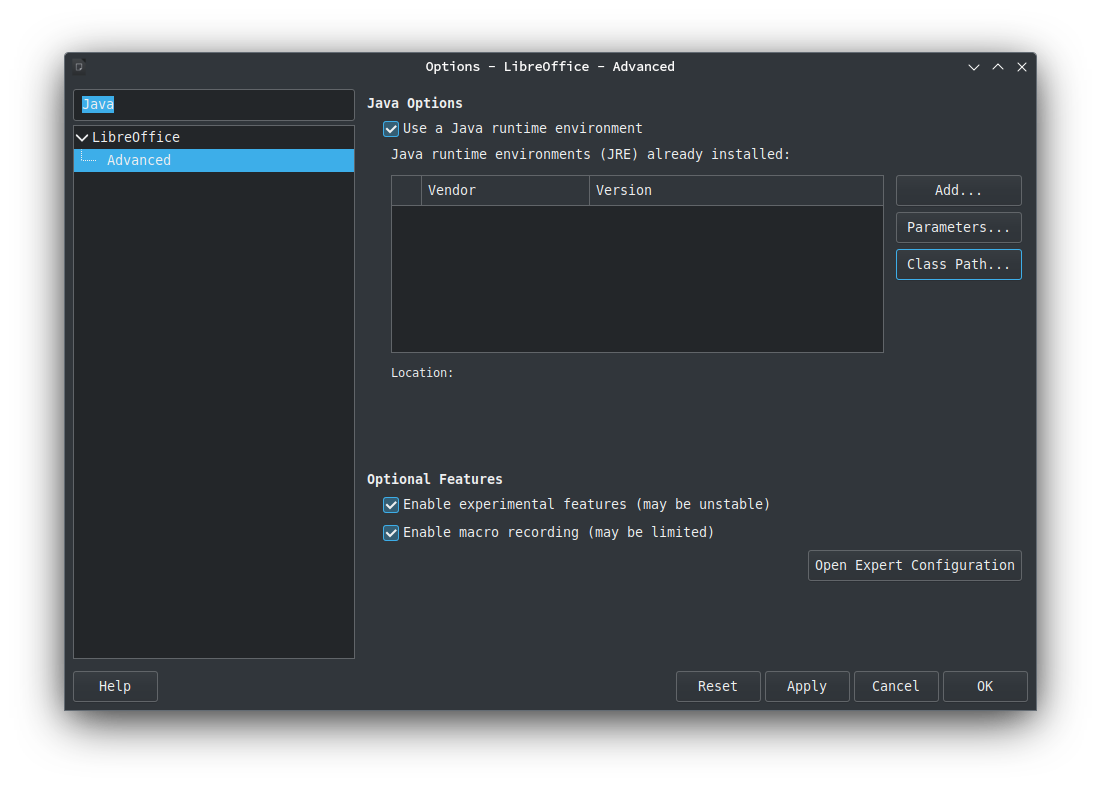Reset the options
The image size is (1101, 787).
pos(718,686)
